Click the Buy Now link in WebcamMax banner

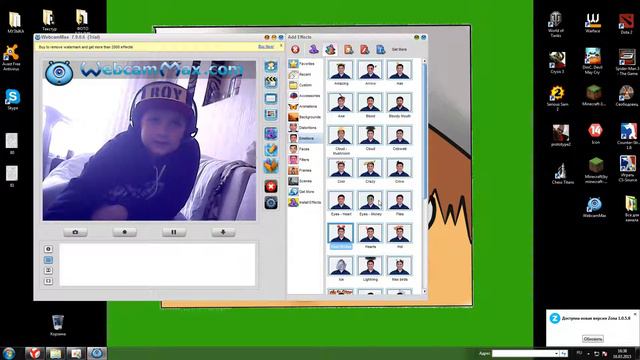click(266, 47)
